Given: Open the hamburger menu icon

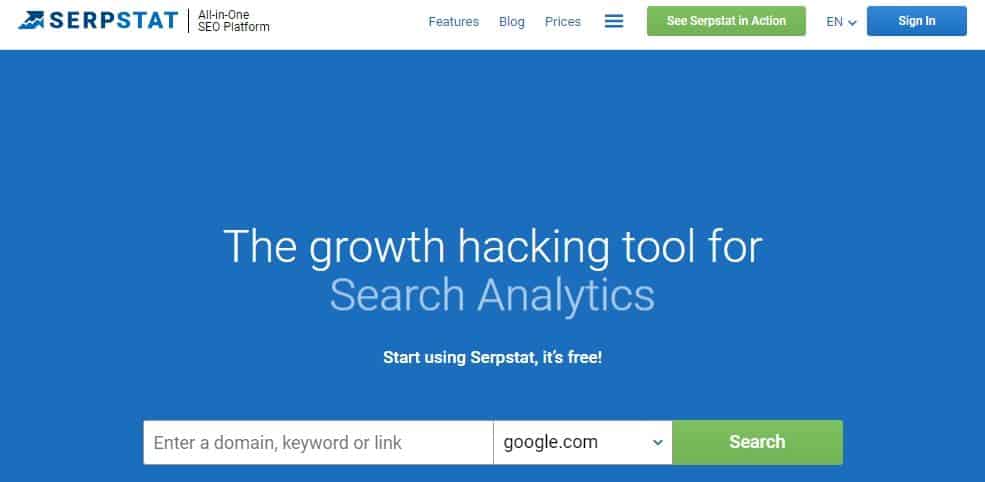Looking at the screenshot, I should (614, 21).
